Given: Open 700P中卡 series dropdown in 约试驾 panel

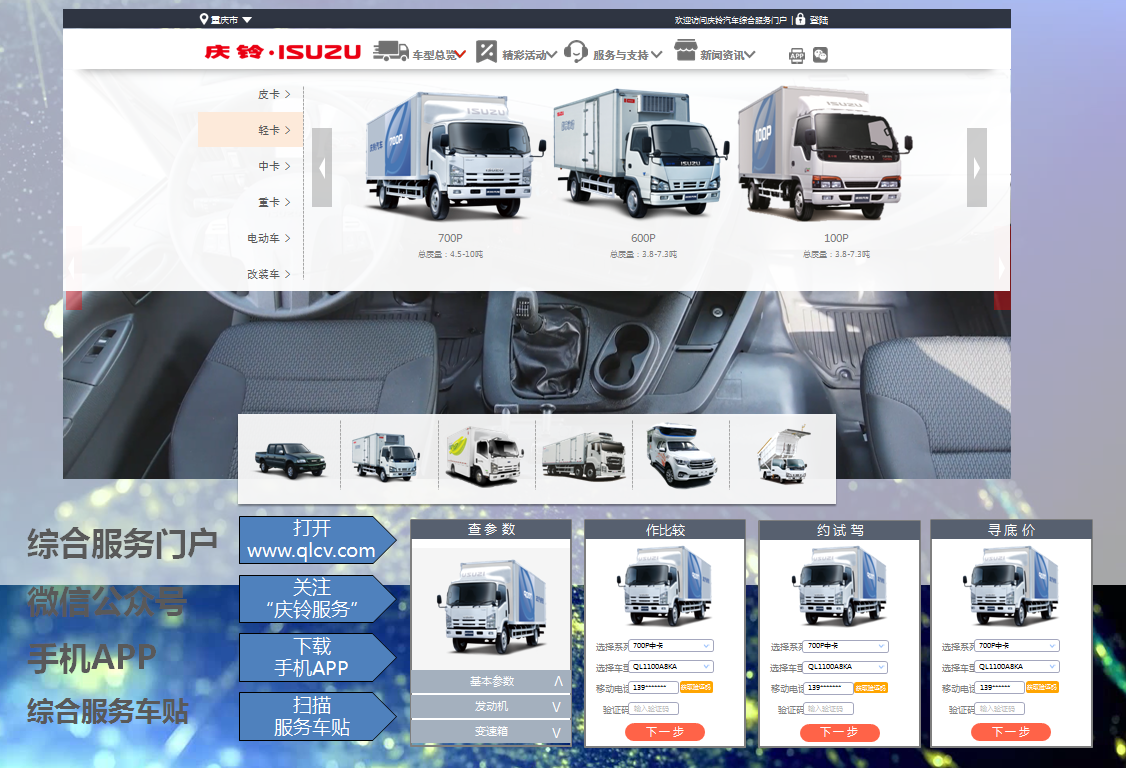Looking at the screenshot, I should pos(846,646).
